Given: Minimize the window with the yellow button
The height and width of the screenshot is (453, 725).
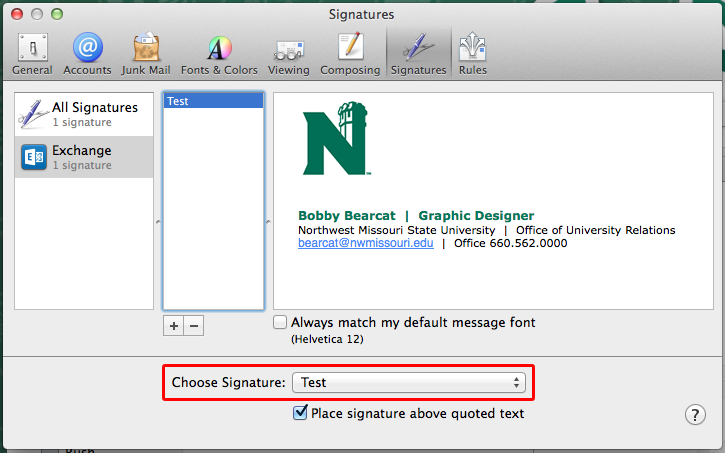Looking at the screenshot, I should pyautogui.click(x=37, y=14).
